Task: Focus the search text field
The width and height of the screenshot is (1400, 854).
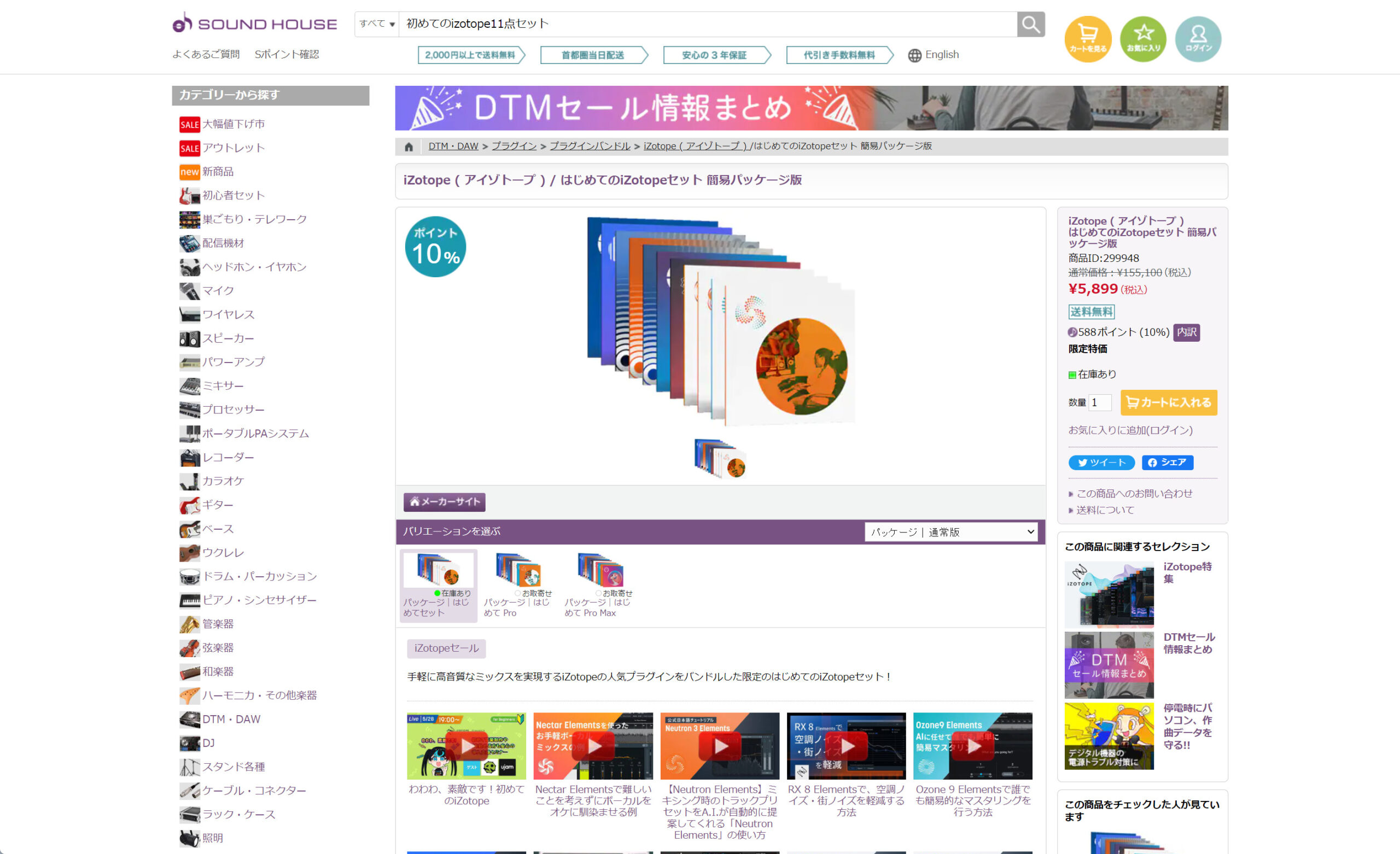Action: (708, 24)
